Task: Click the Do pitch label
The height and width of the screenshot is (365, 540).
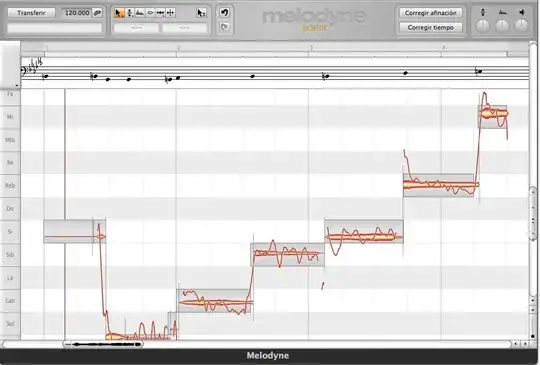Action: click(x=10, y=209)
